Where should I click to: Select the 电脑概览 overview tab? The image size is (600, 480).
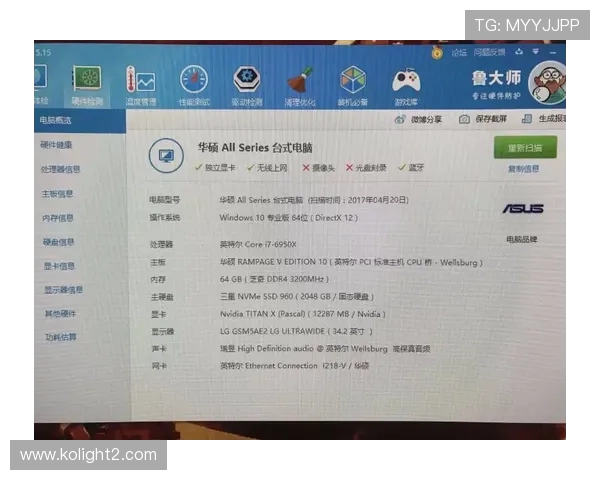click(80, 121)
